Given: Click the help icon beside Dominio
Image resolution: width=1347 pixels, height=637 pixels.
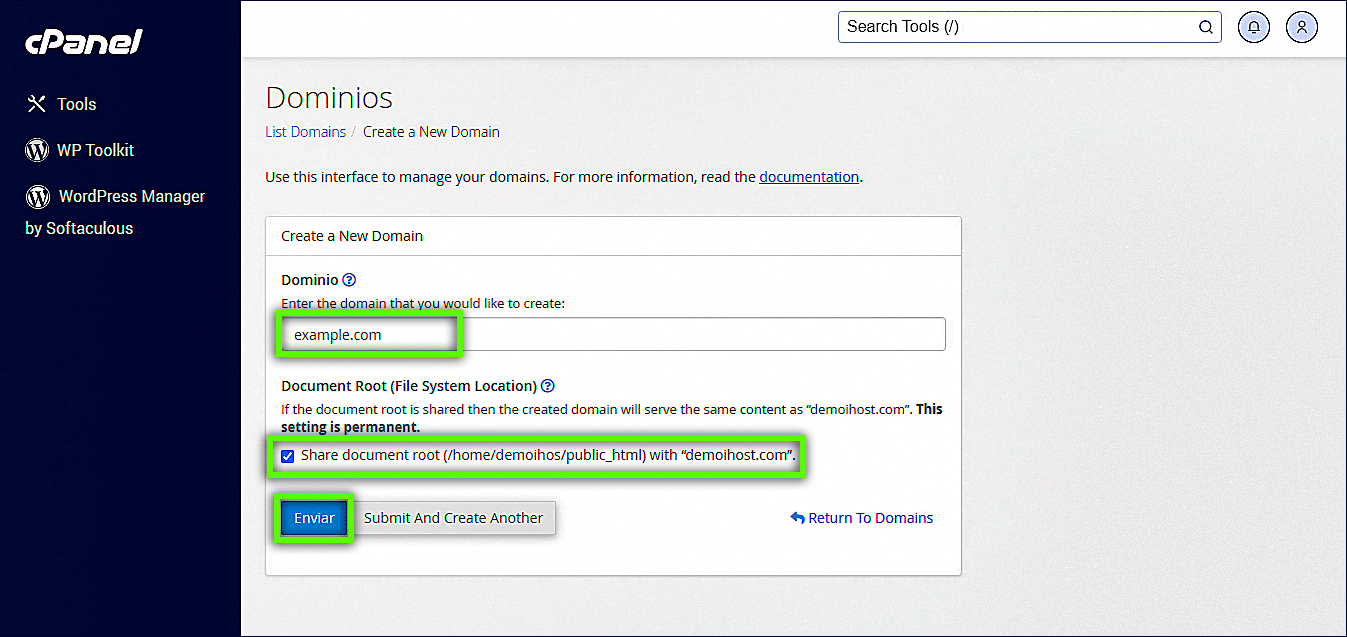Looking at the screenshot, I should click(349, 280).
